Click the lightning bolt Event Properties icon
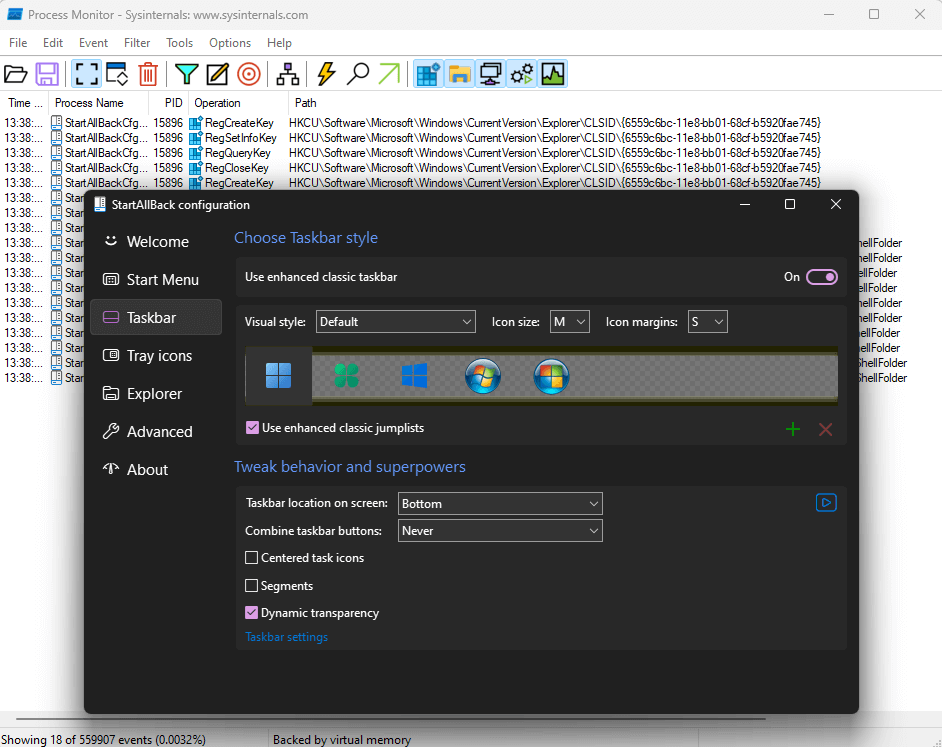This screenshot has height=747, width=942. [326, 75]
